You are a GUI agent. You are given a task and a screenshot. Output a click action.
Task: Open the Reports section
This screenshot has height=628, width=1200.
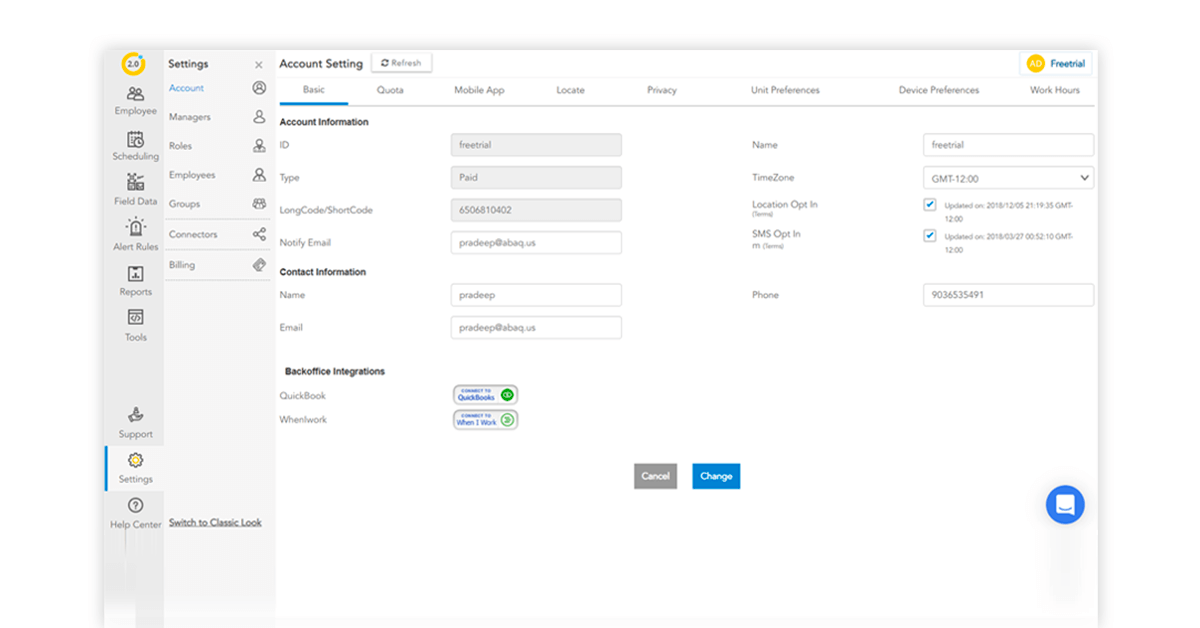(x=135, y=275)
